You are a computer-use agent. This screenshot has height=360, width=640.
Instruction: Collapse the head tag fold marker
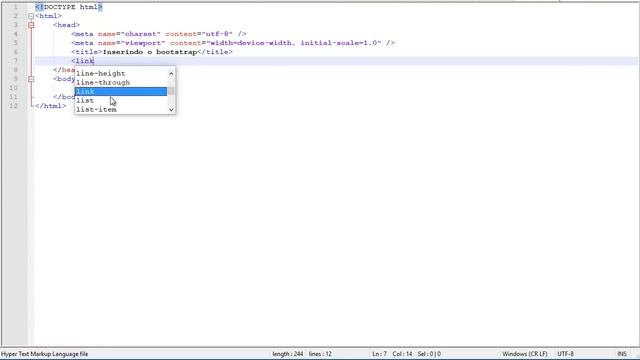pyautogui.click(x=31, y=25)
